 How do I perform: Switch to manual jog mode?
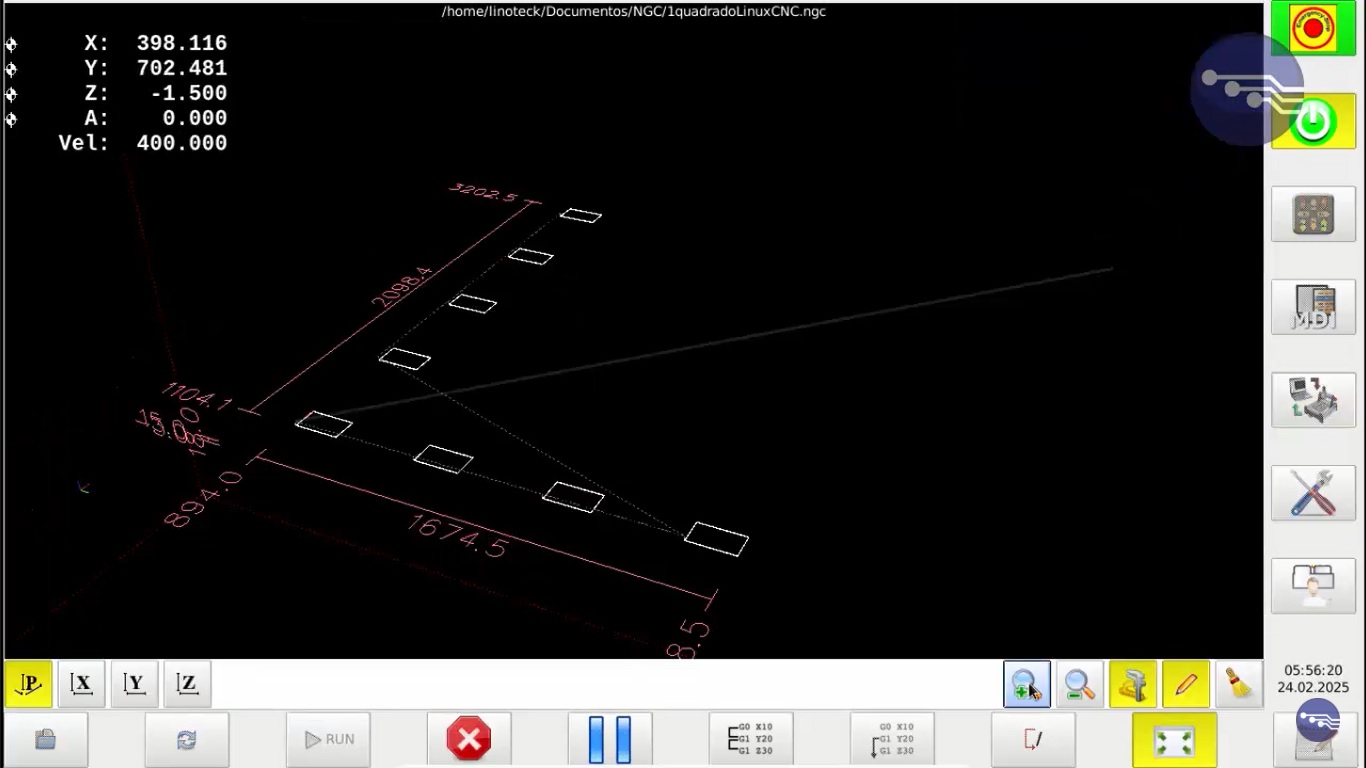tap(1313, 214)
